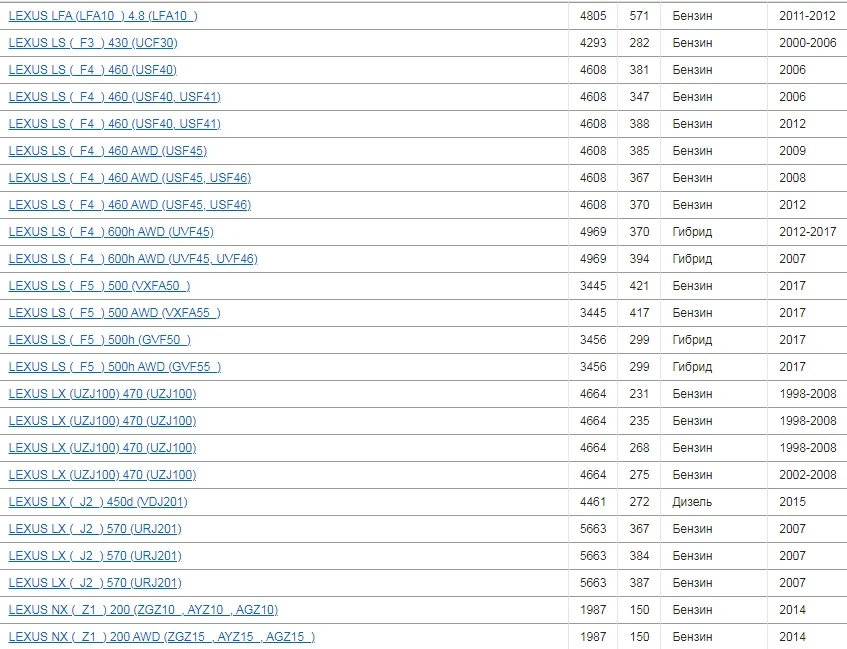Open the LEXUS NX 200 (ZGZ10_, AYZ10_, AGZ10) link
Screen dimensions: 847x649
click(143, 610)
